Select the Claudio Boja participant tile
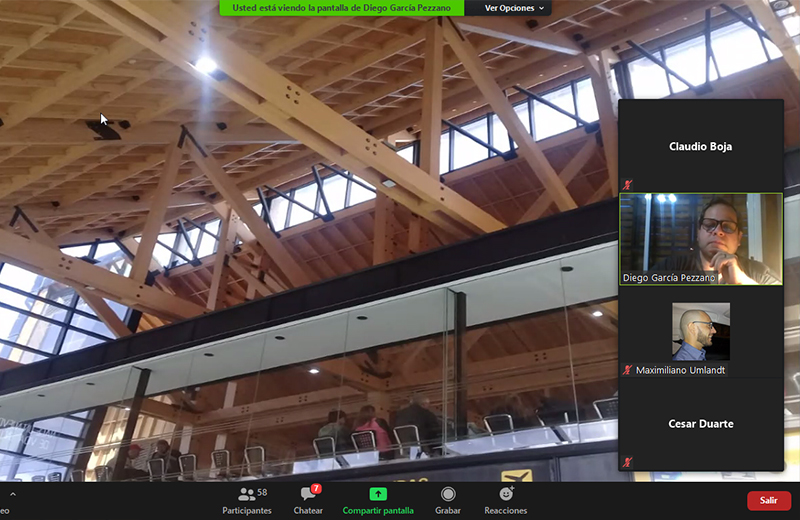Viewport: 800px width, 520px height. [700, 146]
